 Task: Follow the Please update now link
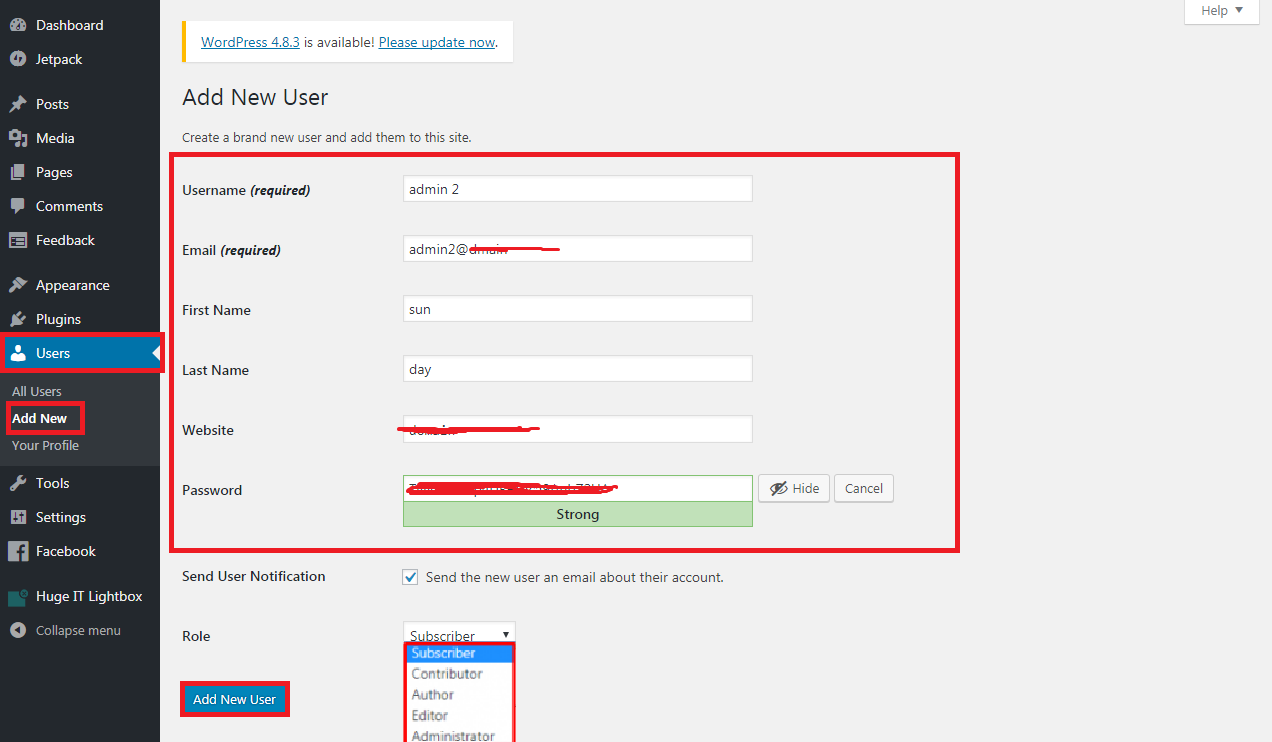(x=437, y=42)
